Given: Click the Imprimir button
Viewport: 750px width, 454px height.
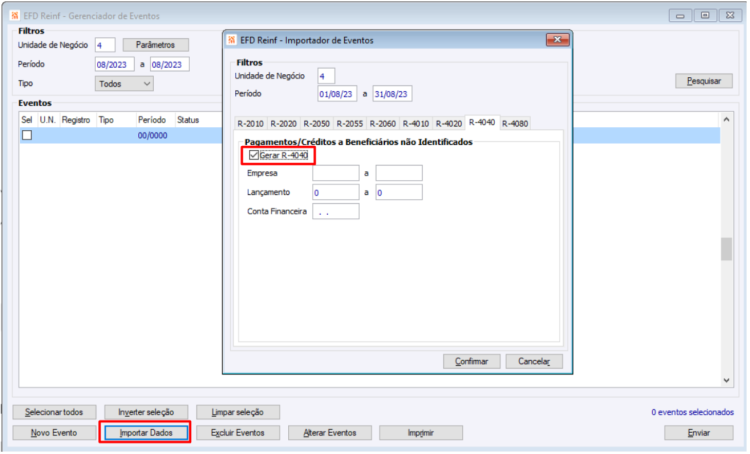Looking at the screenshot, I should click(421, 432).
